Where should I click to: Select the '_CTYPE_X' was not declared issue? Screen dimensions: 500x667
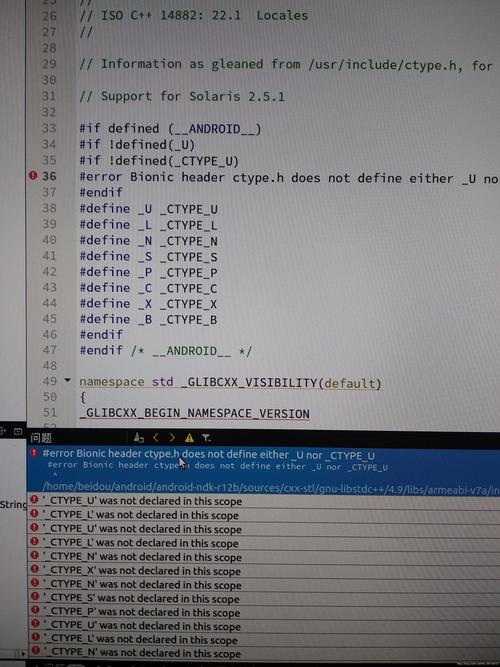coord(263,571)
